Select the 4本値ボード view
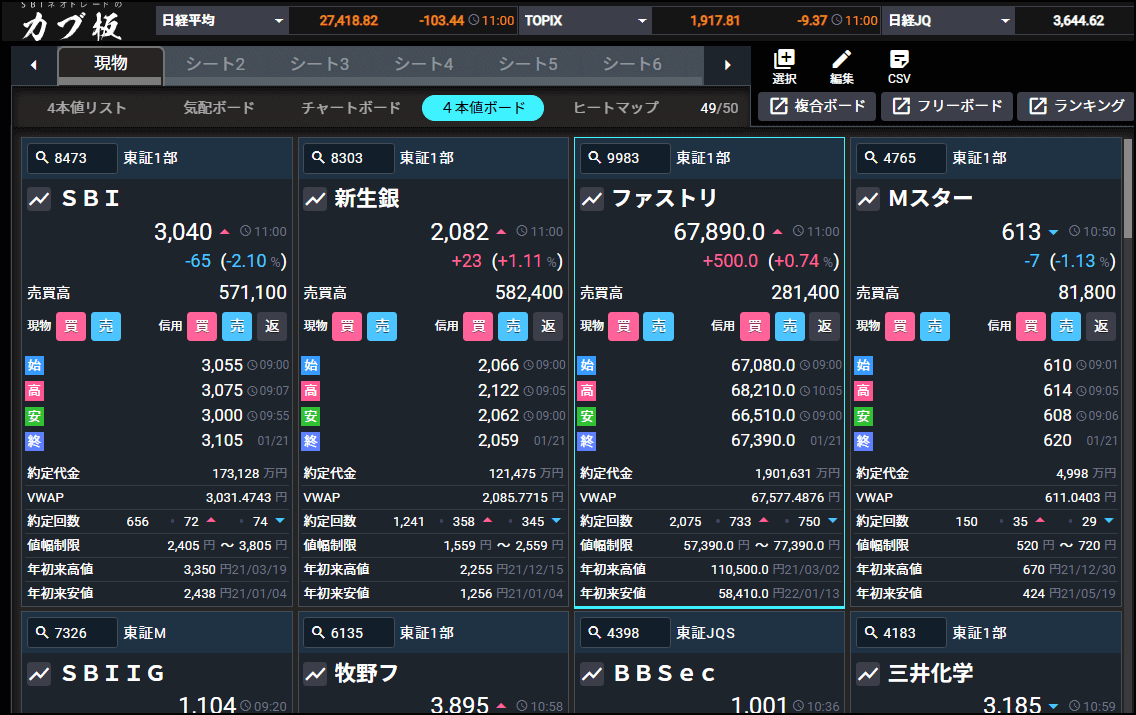Viewport: 1136px width, 715px height. (x=483, y=108)
